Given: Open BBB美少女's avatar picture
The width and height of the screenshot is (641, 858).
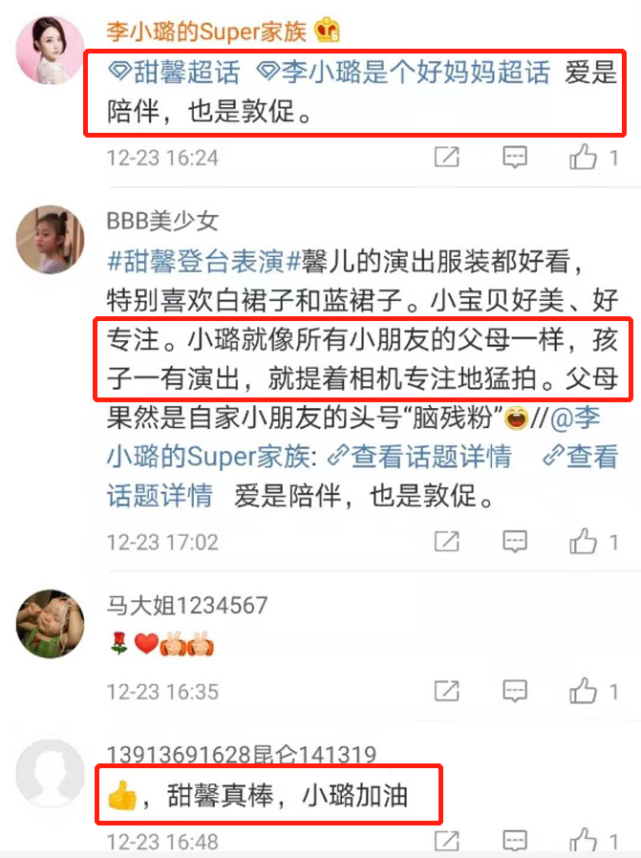Looking at the screenshot, I should (x=50, y=239).
